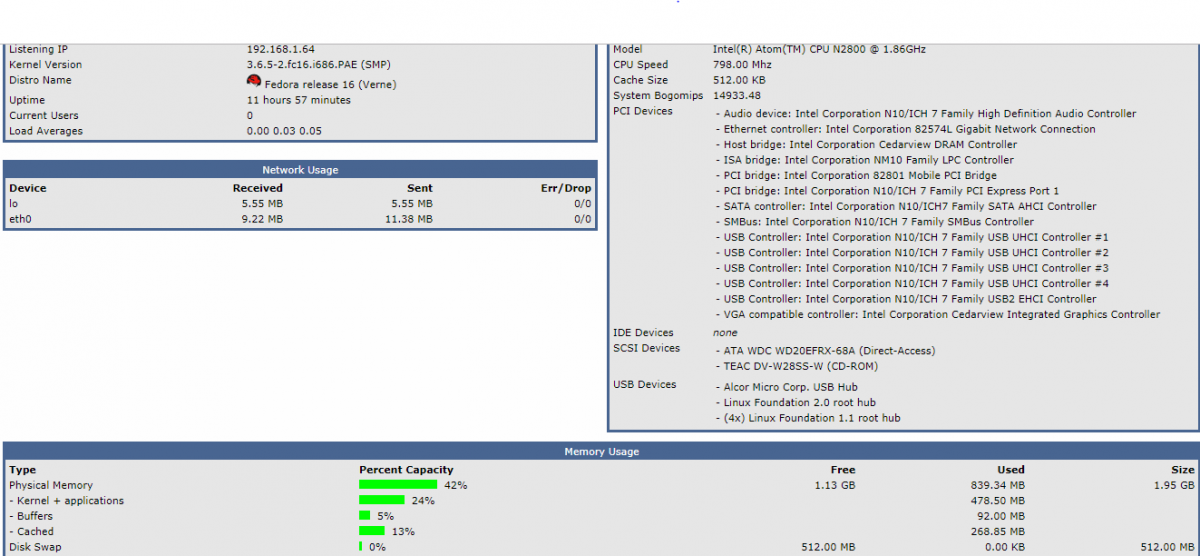Select the lo device name

pos(13,203)
